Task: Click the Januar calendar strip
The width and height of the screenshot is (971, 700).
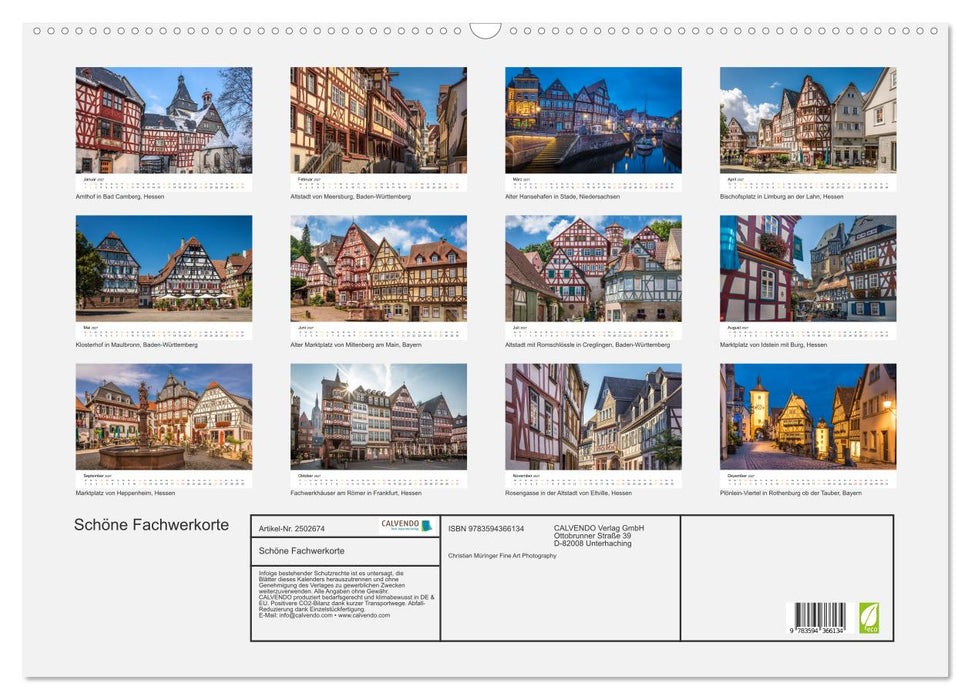Action: (163, 183)
